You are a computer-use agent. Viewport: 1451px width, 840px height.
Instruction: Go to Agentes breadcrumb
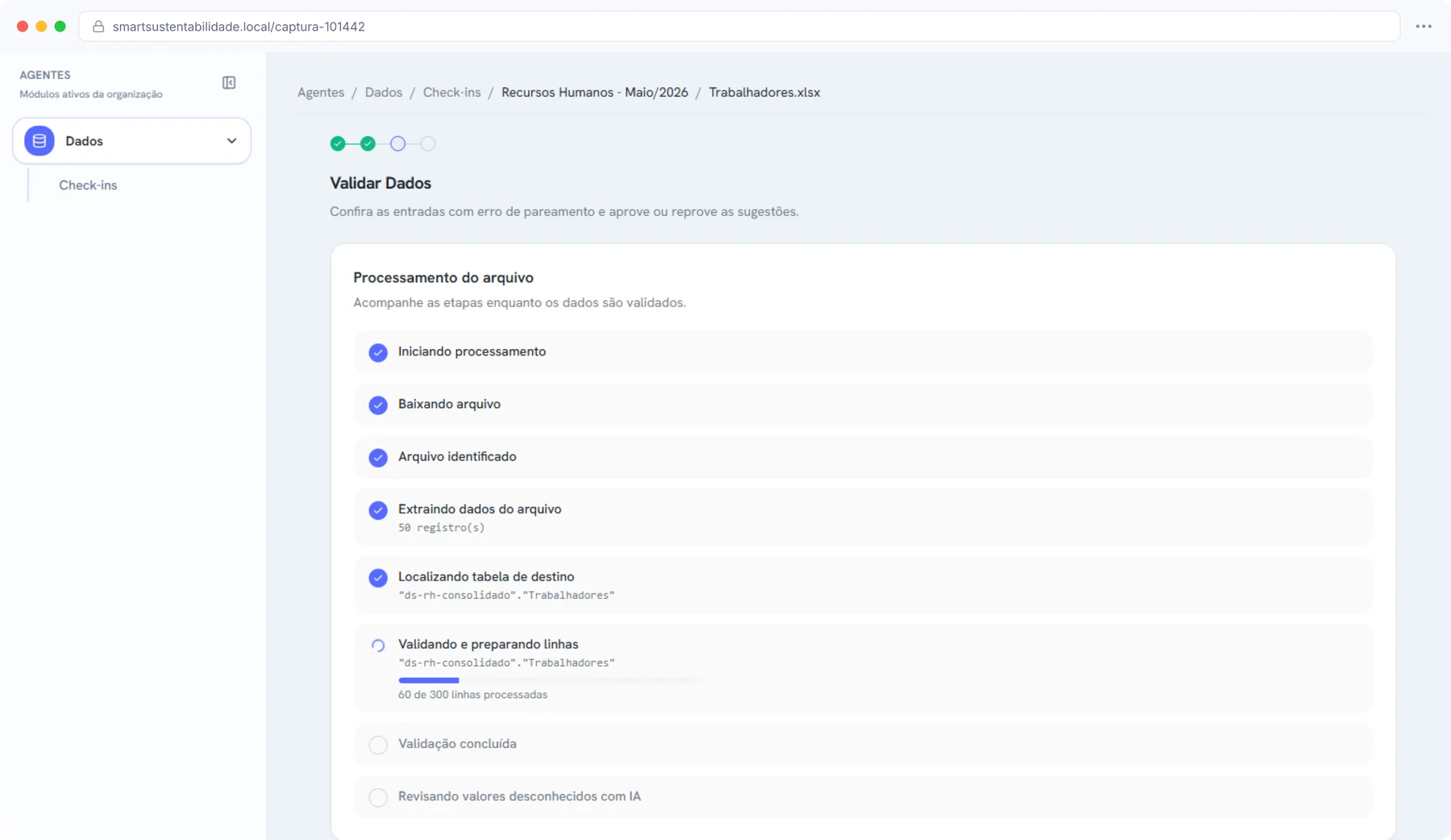coord(321,93)
